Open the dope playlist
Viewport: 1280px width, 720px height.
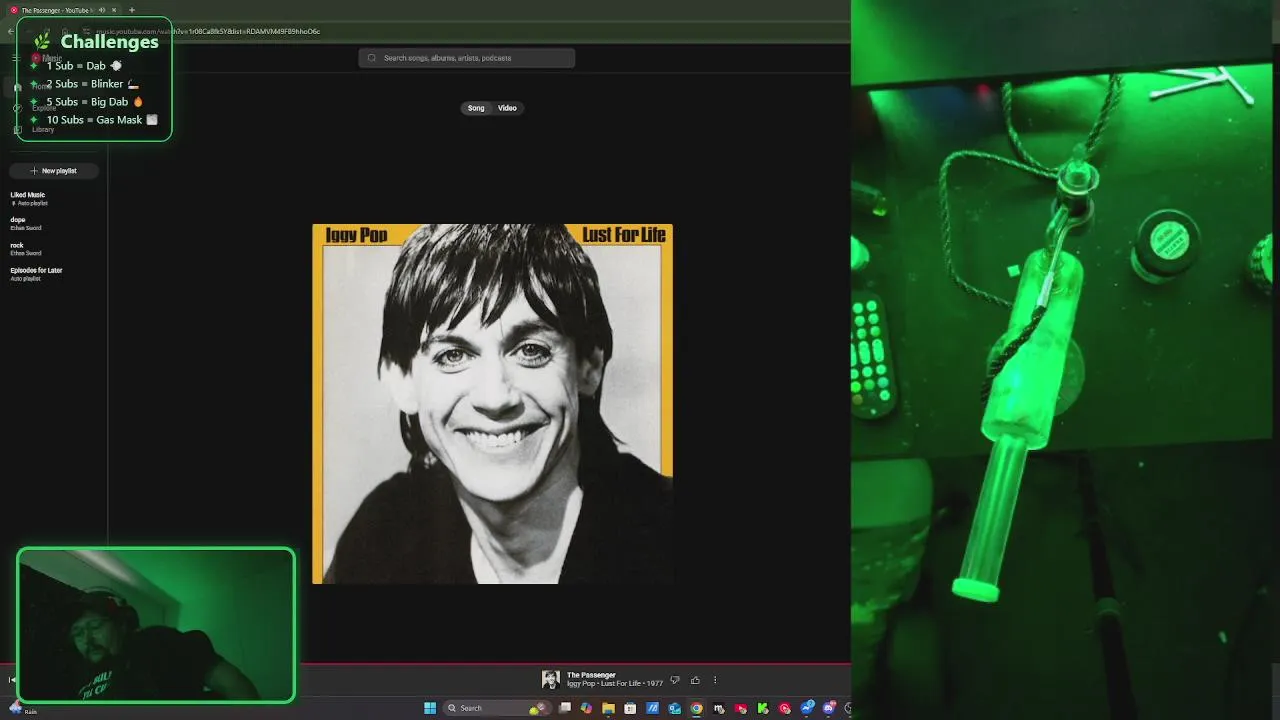pyautogui.click(x=25, y=223)
